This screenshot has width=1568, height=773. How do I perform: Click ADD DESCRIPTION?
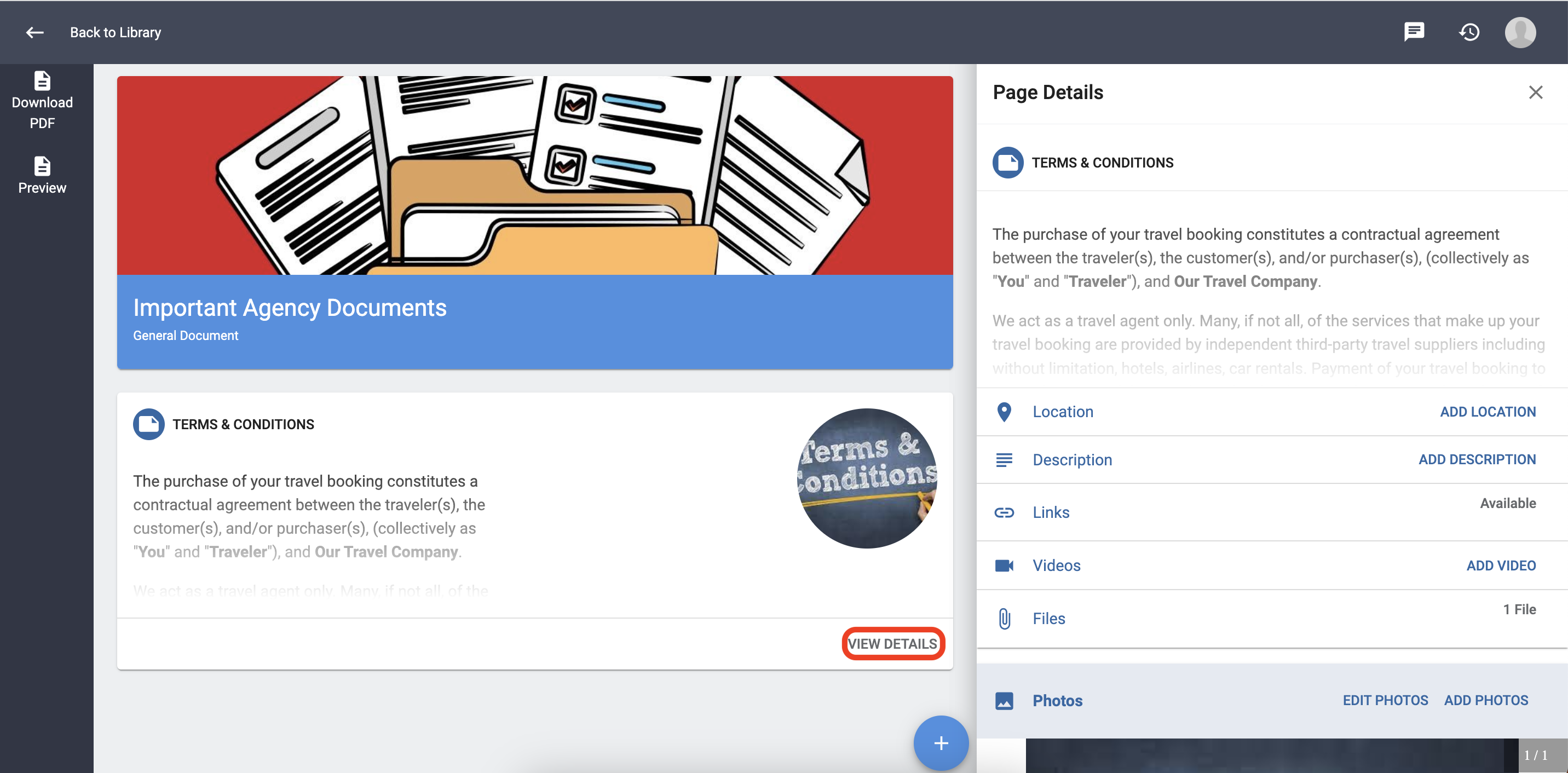(x=1477, y=459)
